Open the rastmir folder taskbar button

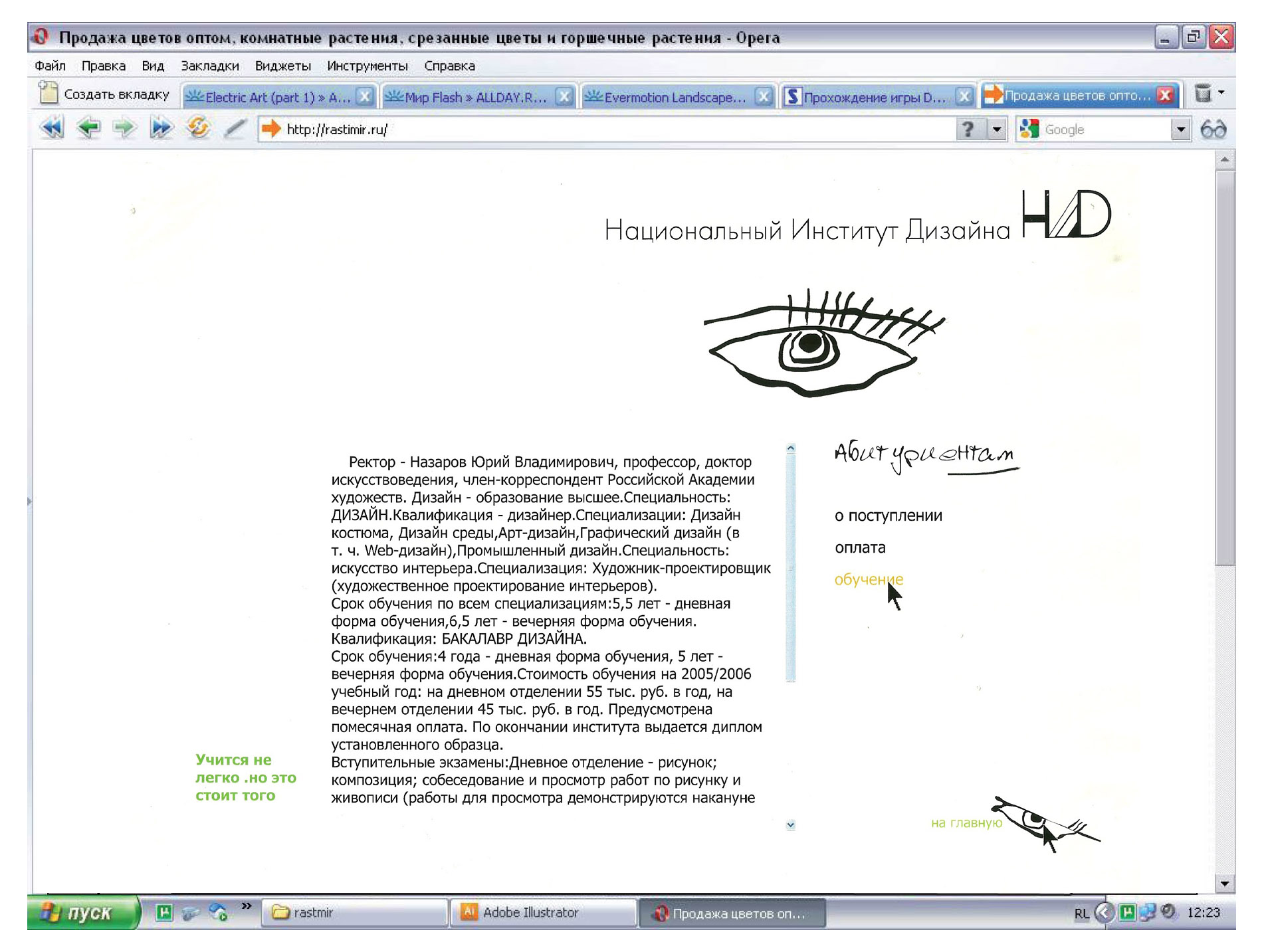[355, 912]
